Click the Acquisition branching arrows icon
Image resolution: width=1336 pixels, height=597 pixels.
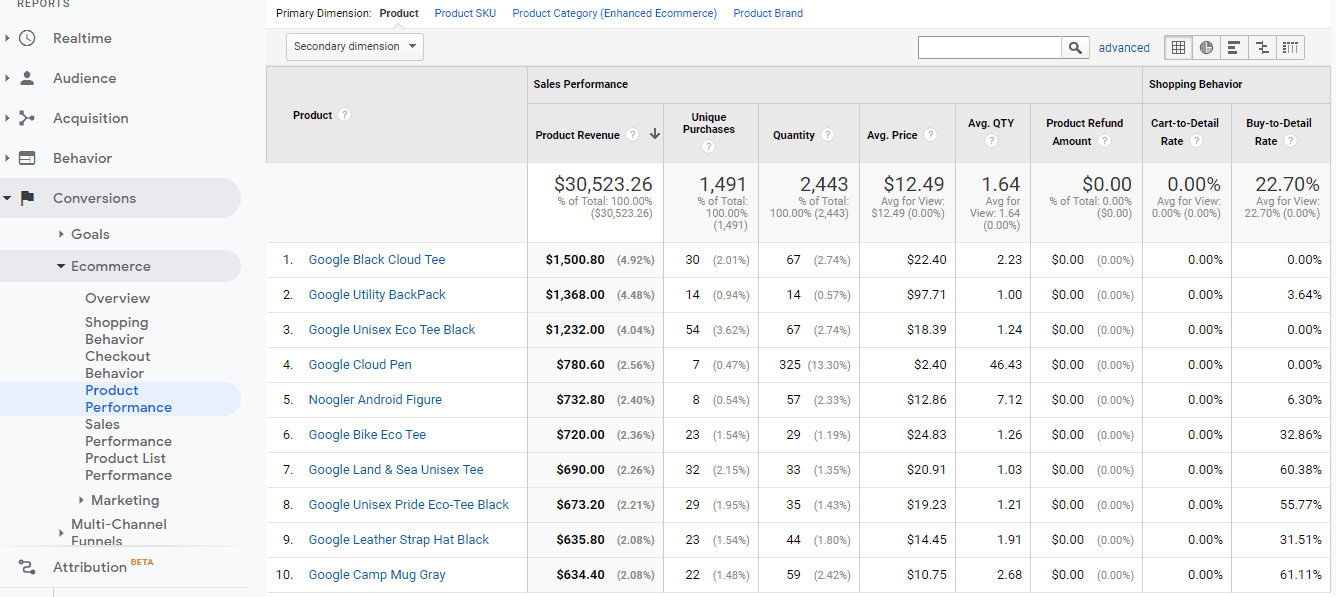pyautogui.click(x=27, y=118)
